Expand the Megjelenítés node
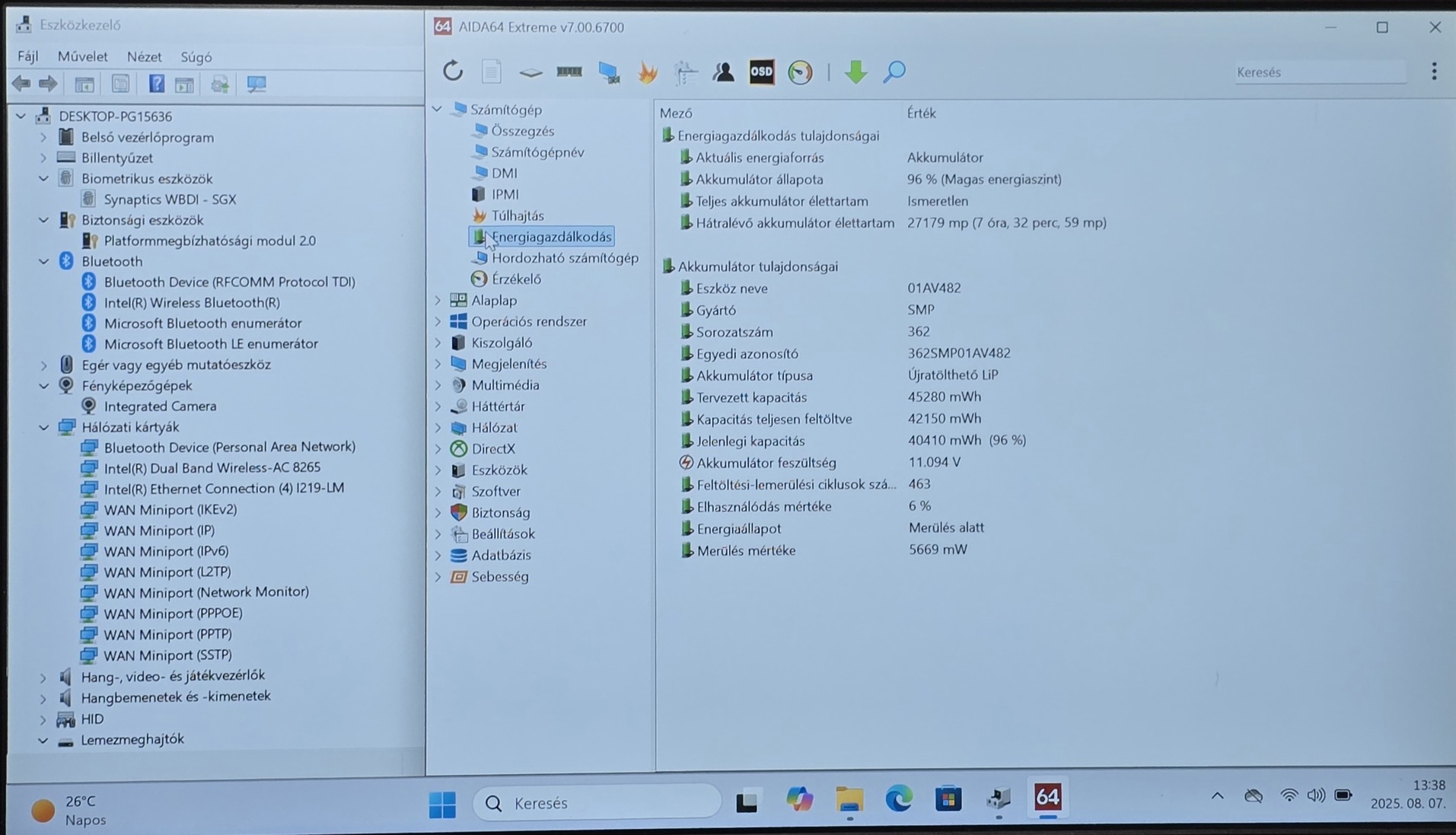 (x=438, y=365)
